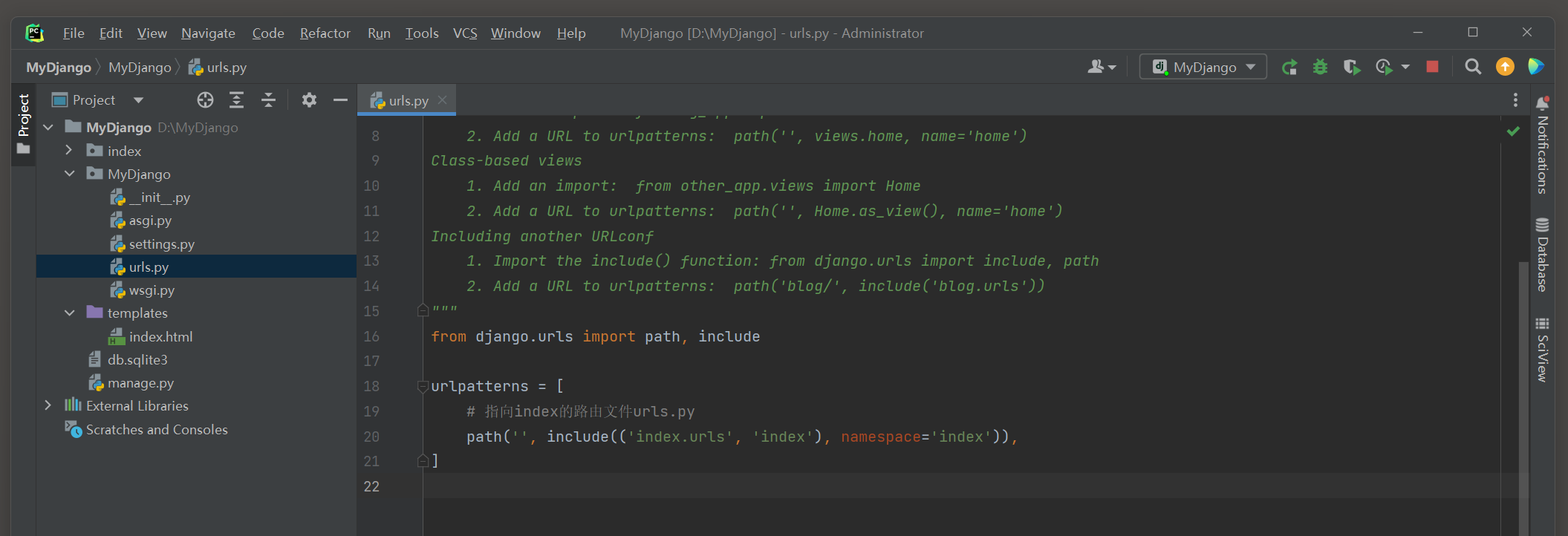This screenshot has width=1568, height=536.
Task: Open the Tools menu
Action: pos(422,33)
